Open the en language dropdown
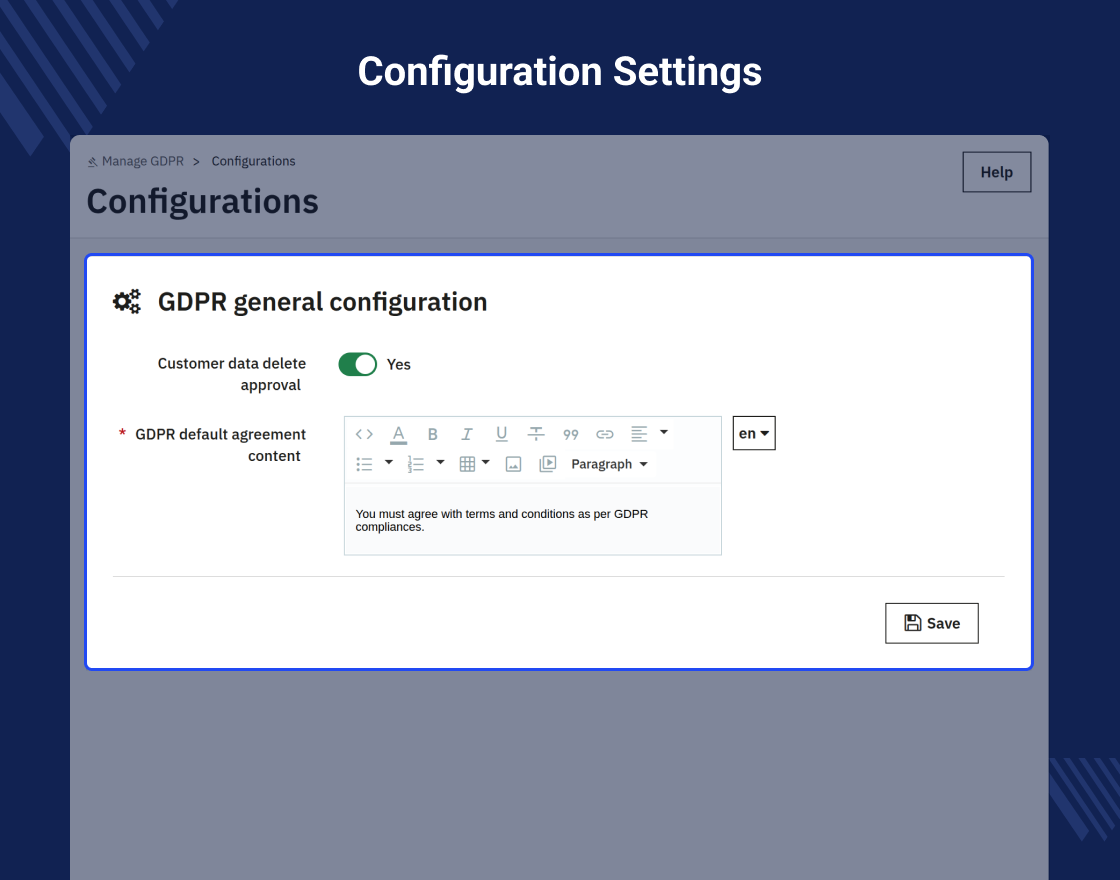Screen dimensions: 1120x880 coord(754,434)
